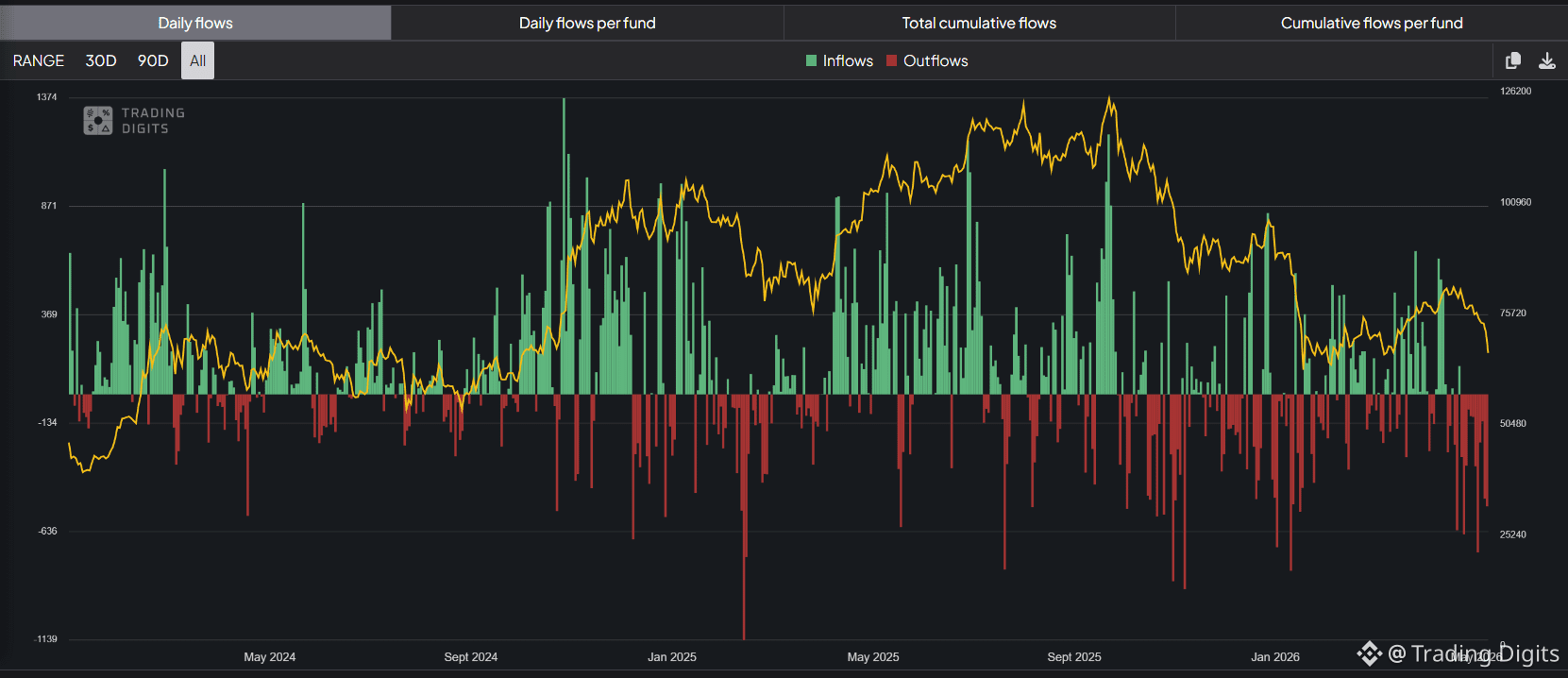Click the green Inflows color swatch
Viewport: 1568px width, 678px height.
pyautogui.click(x=811, y=60)
